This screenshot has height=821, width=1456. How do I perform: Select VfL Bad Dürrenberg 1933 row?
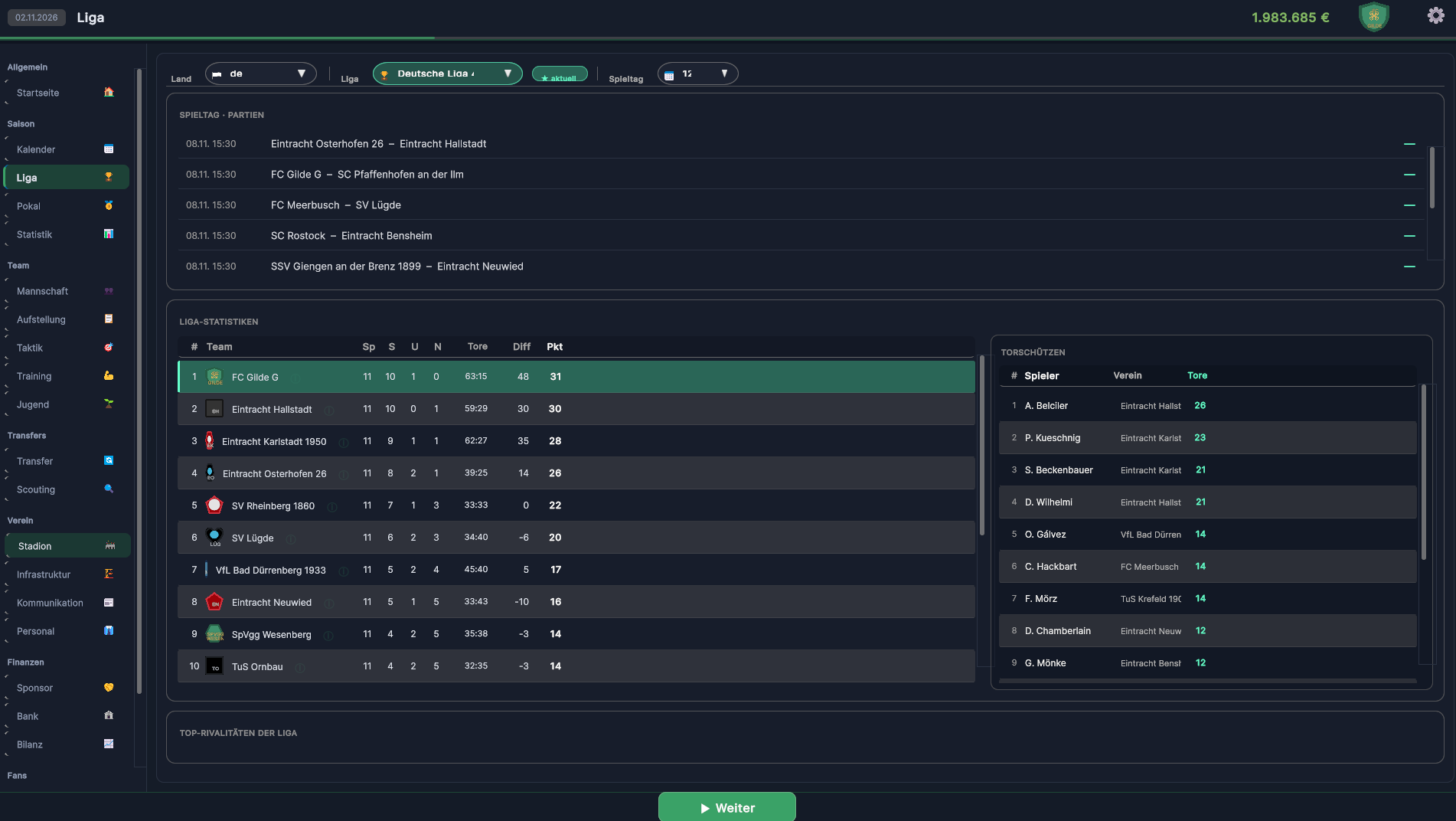click(576, 570)
